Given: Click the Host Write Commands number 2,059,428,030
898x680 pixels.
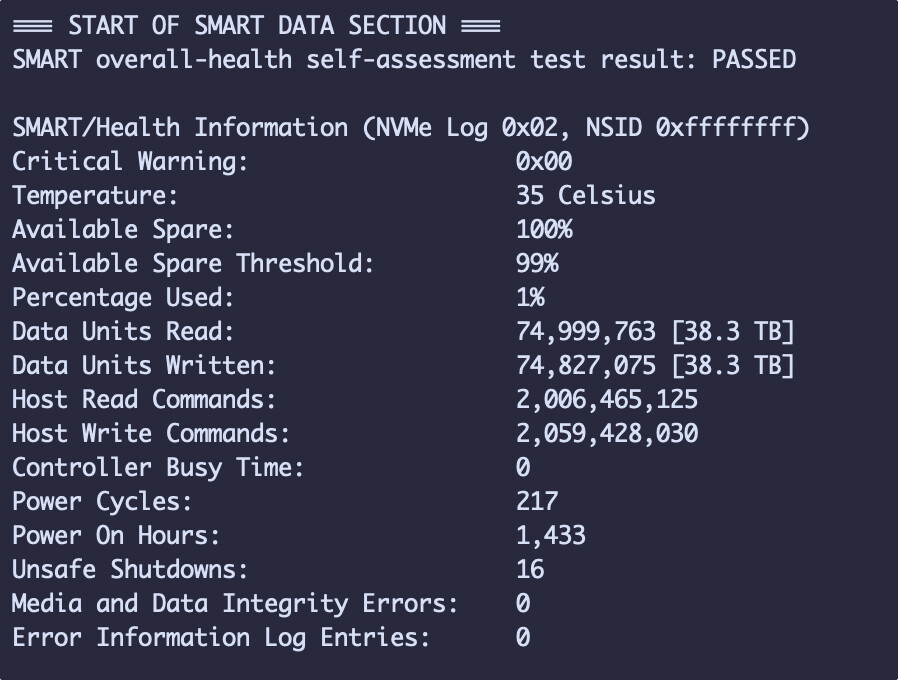Looking at the screenshot, I should click(x=606, y=434).
